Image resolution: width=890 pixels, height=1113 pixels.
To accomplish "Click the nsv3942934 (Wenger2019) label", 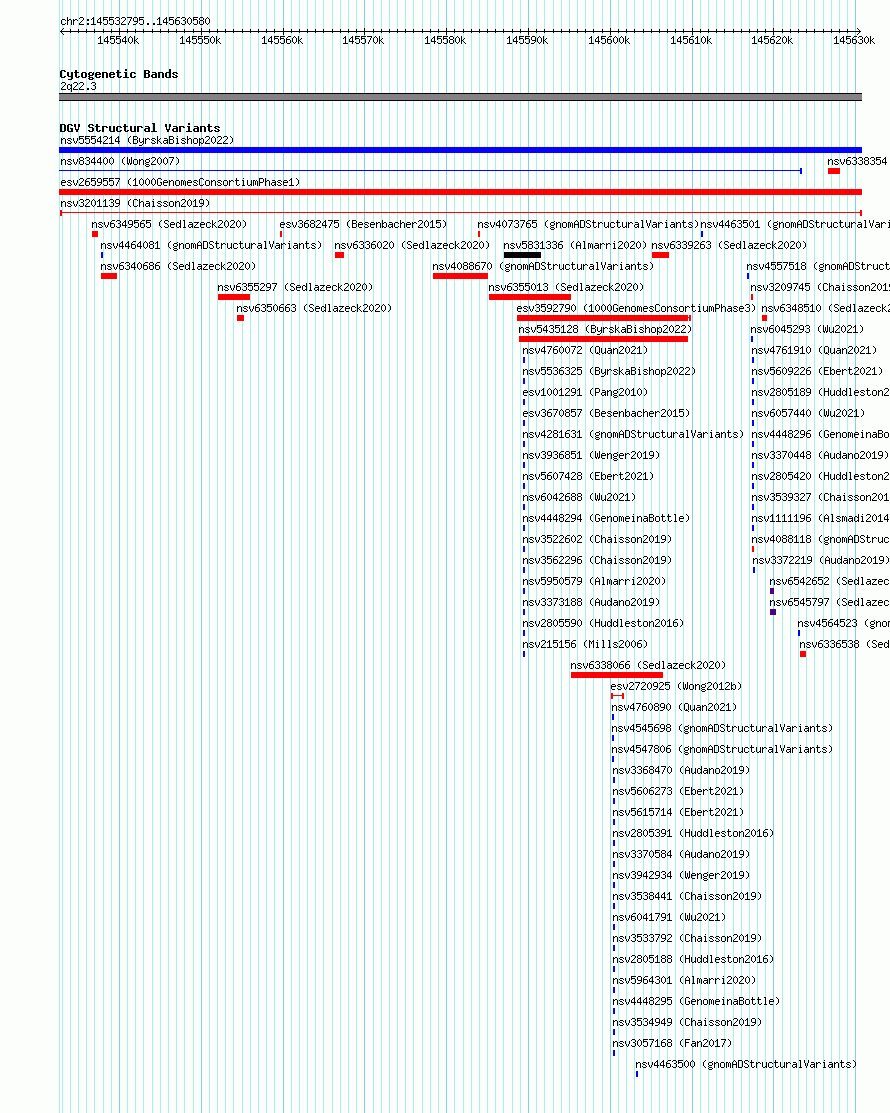I will coord(681,876).
